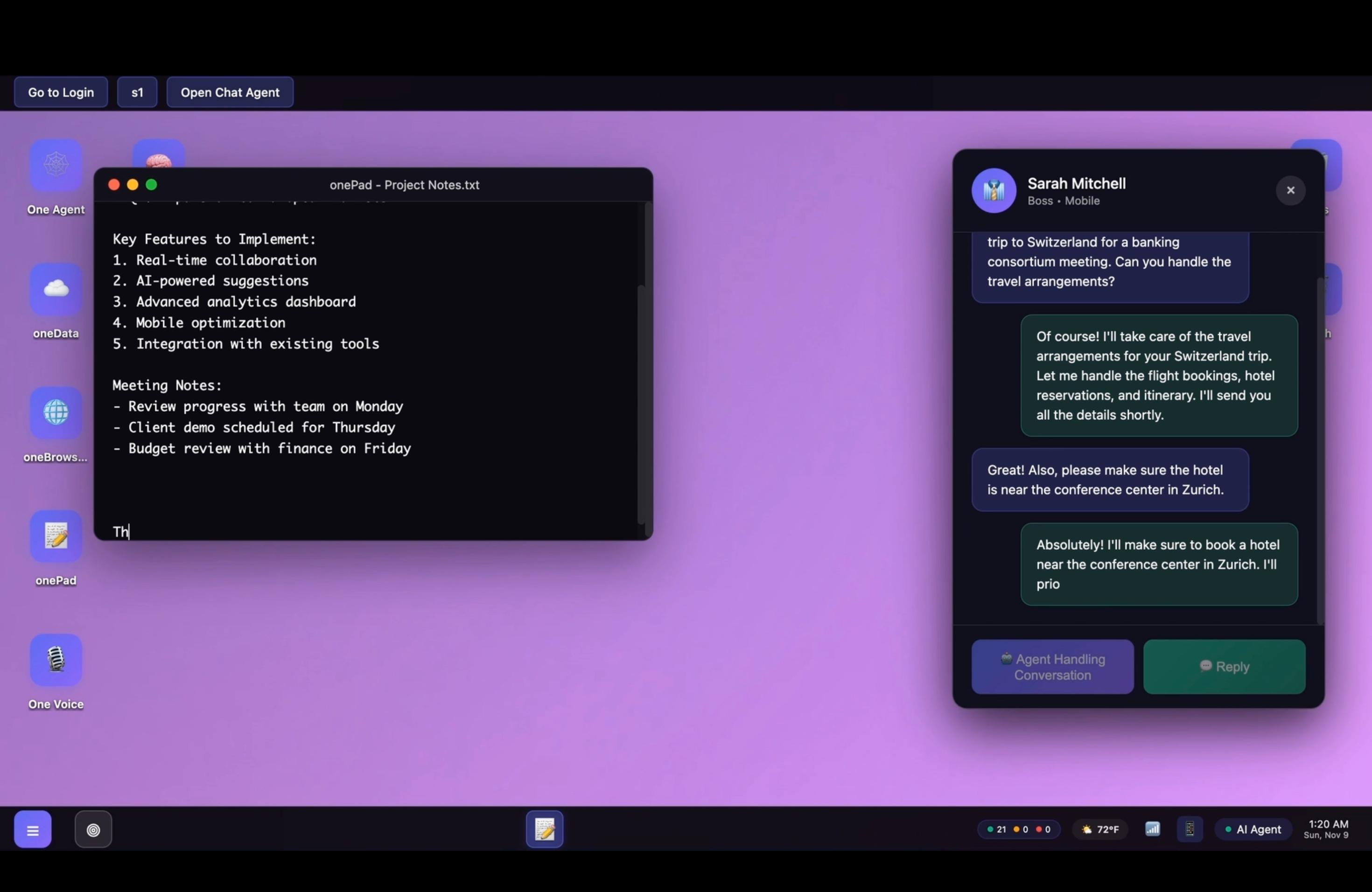Click the Open Chat Agent button
The image size is (1372, 892).
[x=230, y=92]
